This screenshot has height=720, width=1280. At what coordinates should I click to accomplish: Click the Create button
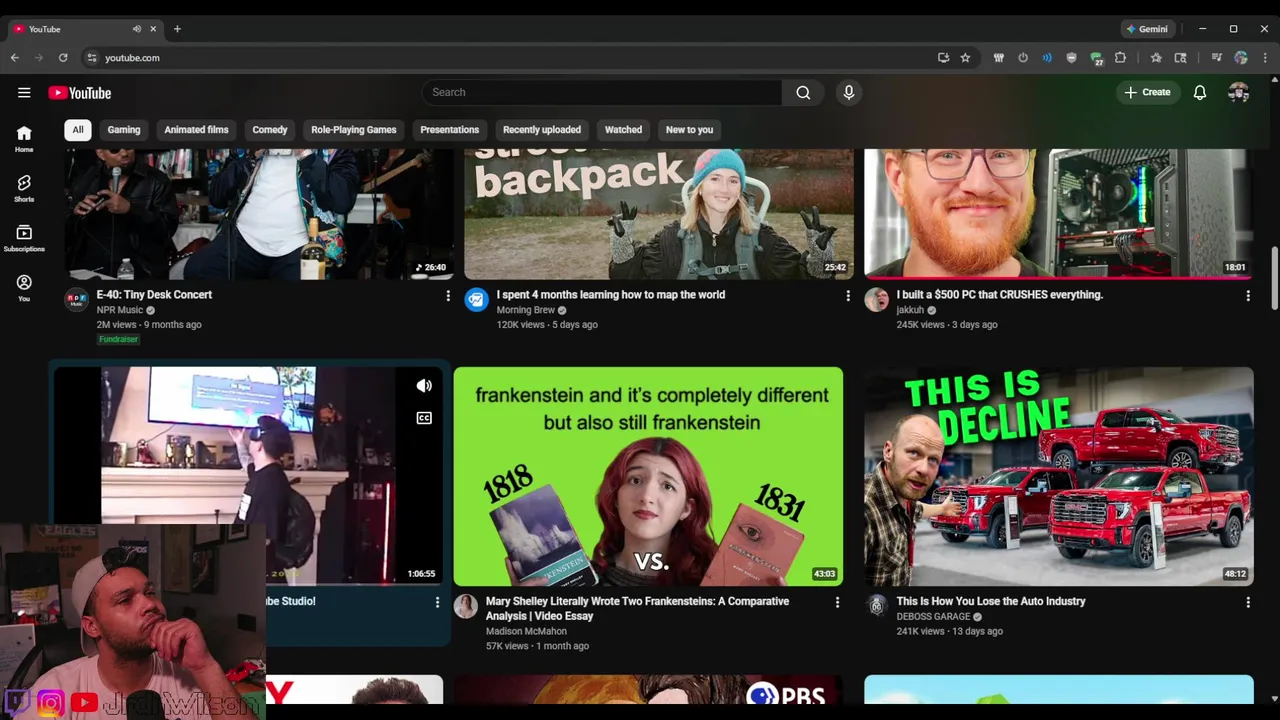pyautogui.click(x=1148, y=92)
